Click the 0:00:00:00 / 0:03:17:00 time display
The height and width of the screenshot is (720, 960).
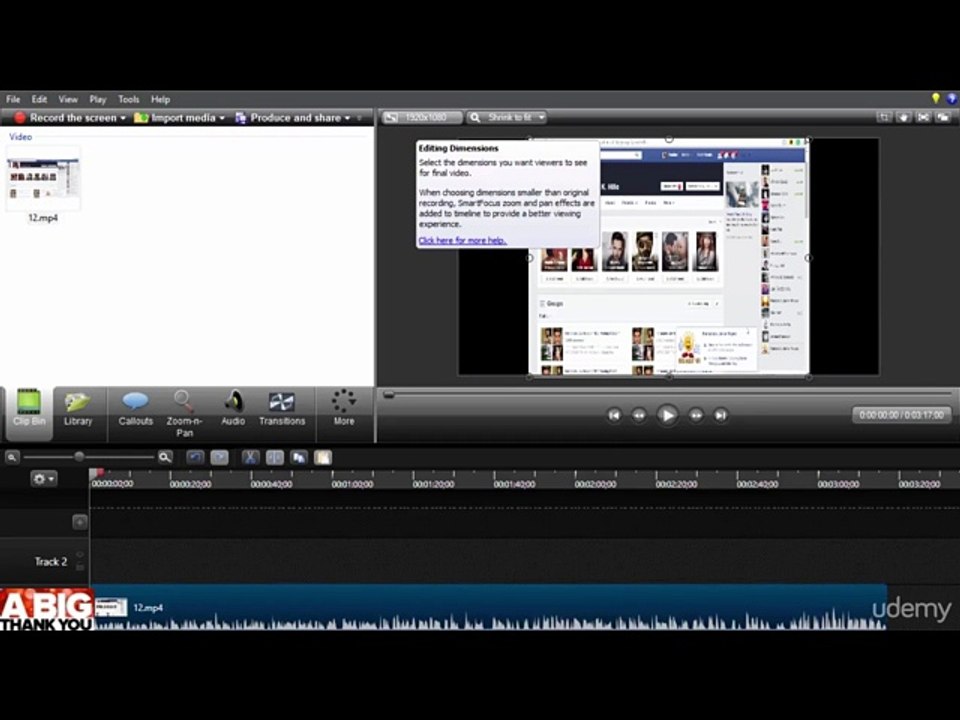pos(901,415)
